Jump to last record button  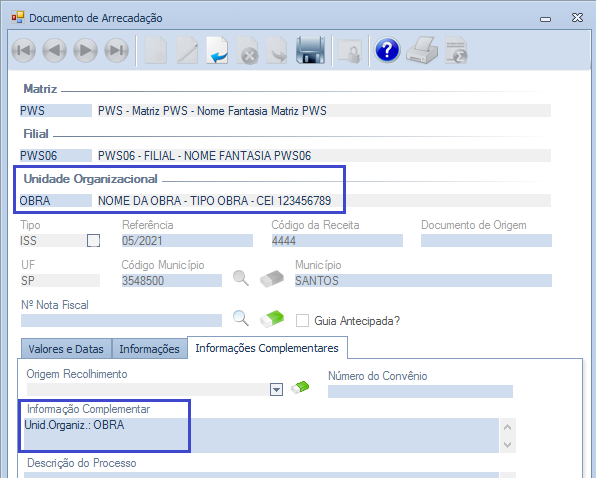click(116, 51)
